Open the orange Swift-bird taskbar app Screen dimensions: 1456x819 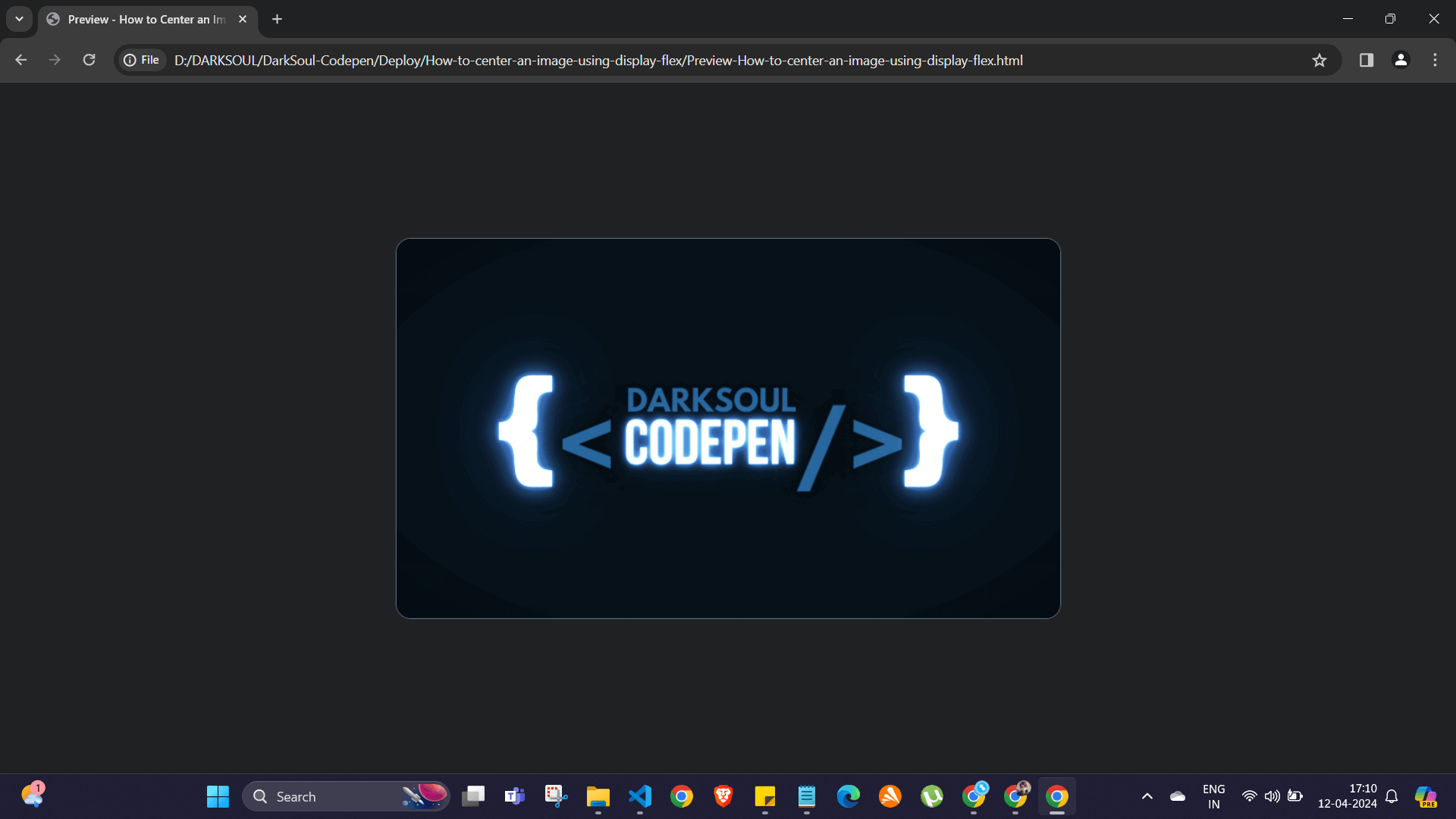pos(890,796)
